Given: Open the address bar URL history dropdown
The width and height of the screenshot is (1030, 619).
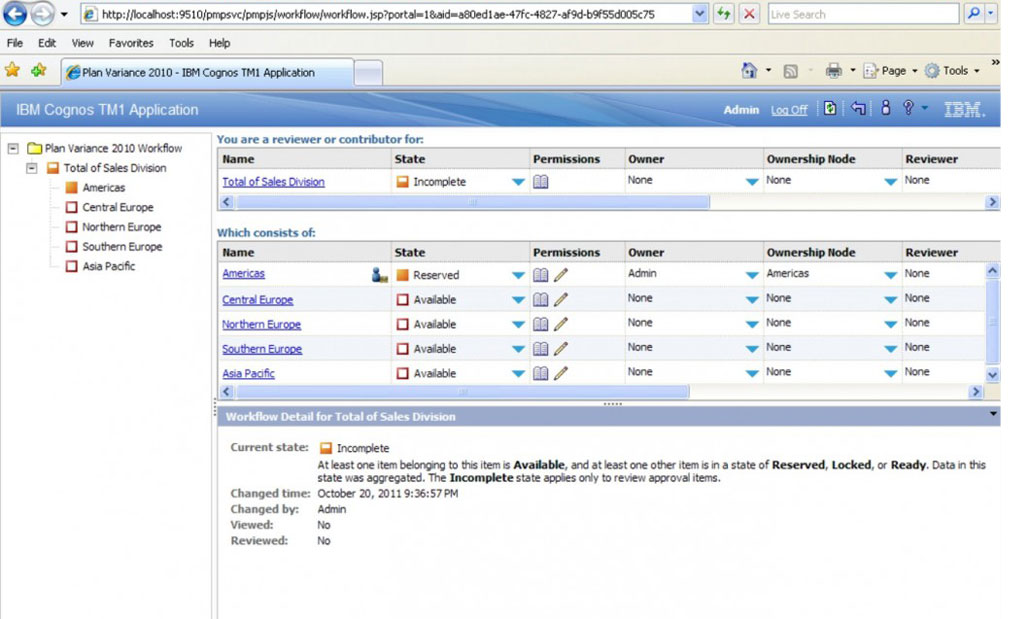Looking at the screenshot, I should pyautogui.click(x=699, y=14).
